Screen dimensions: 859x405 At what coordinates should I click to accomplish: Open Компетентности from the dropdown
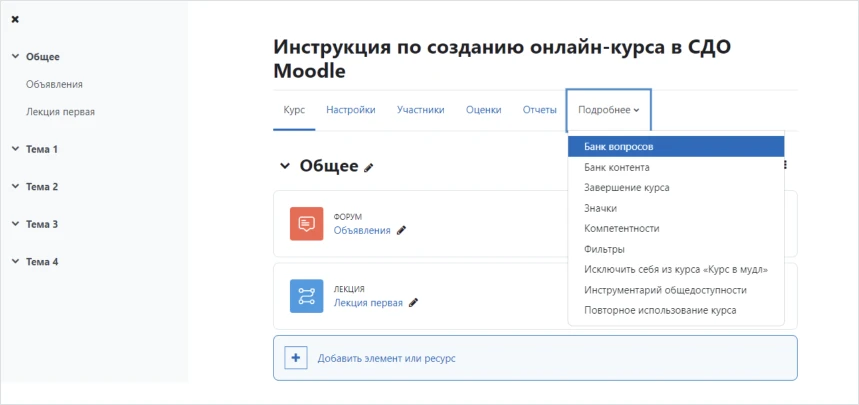pyautogui.click(x=676, y=229)
